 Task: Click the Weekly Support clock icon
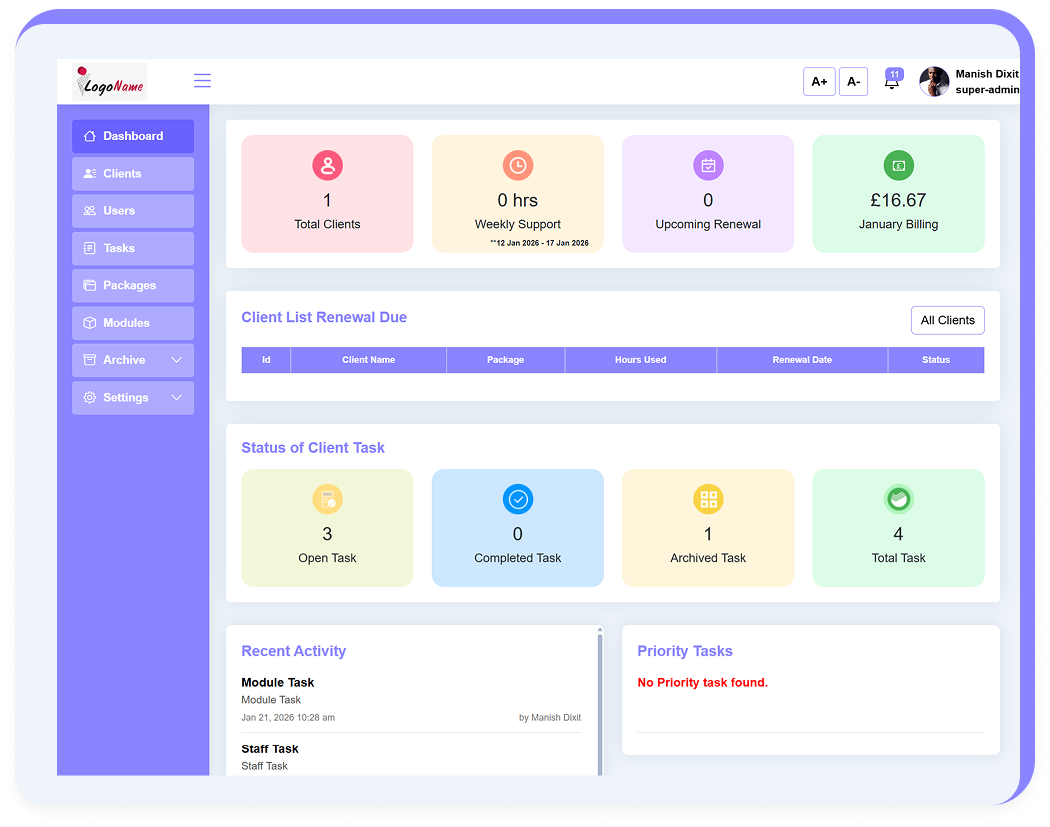tap(517, 165)
